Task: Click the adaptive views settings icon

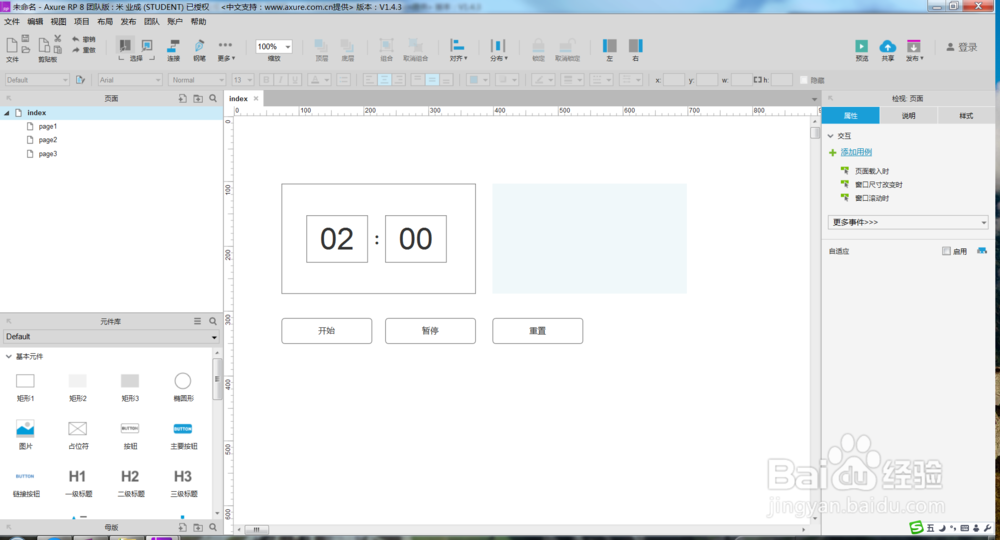Action: [x=982, y=251]
